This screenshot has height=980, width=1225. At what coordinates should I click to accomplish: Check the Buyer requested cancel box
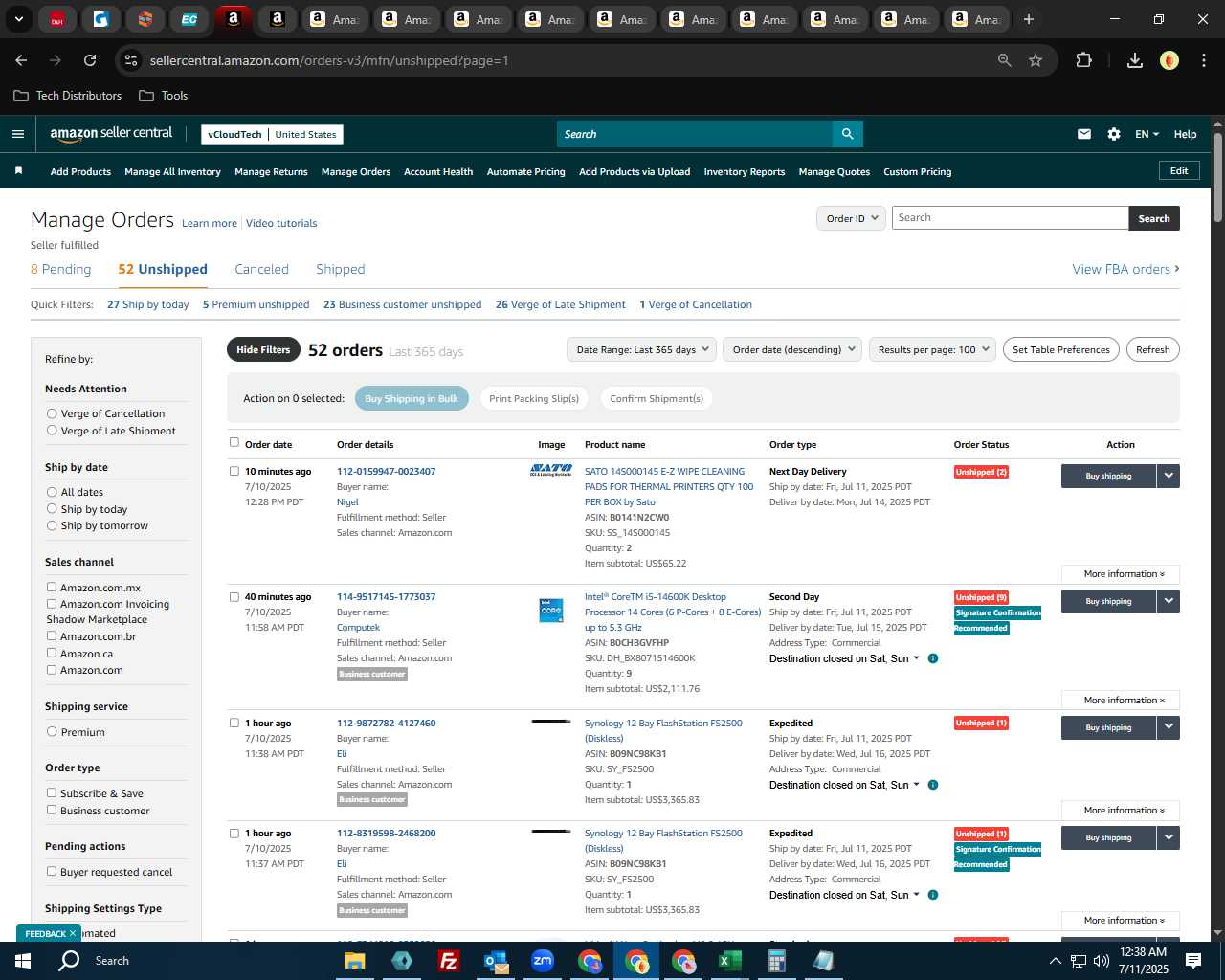tap(52, 872)
